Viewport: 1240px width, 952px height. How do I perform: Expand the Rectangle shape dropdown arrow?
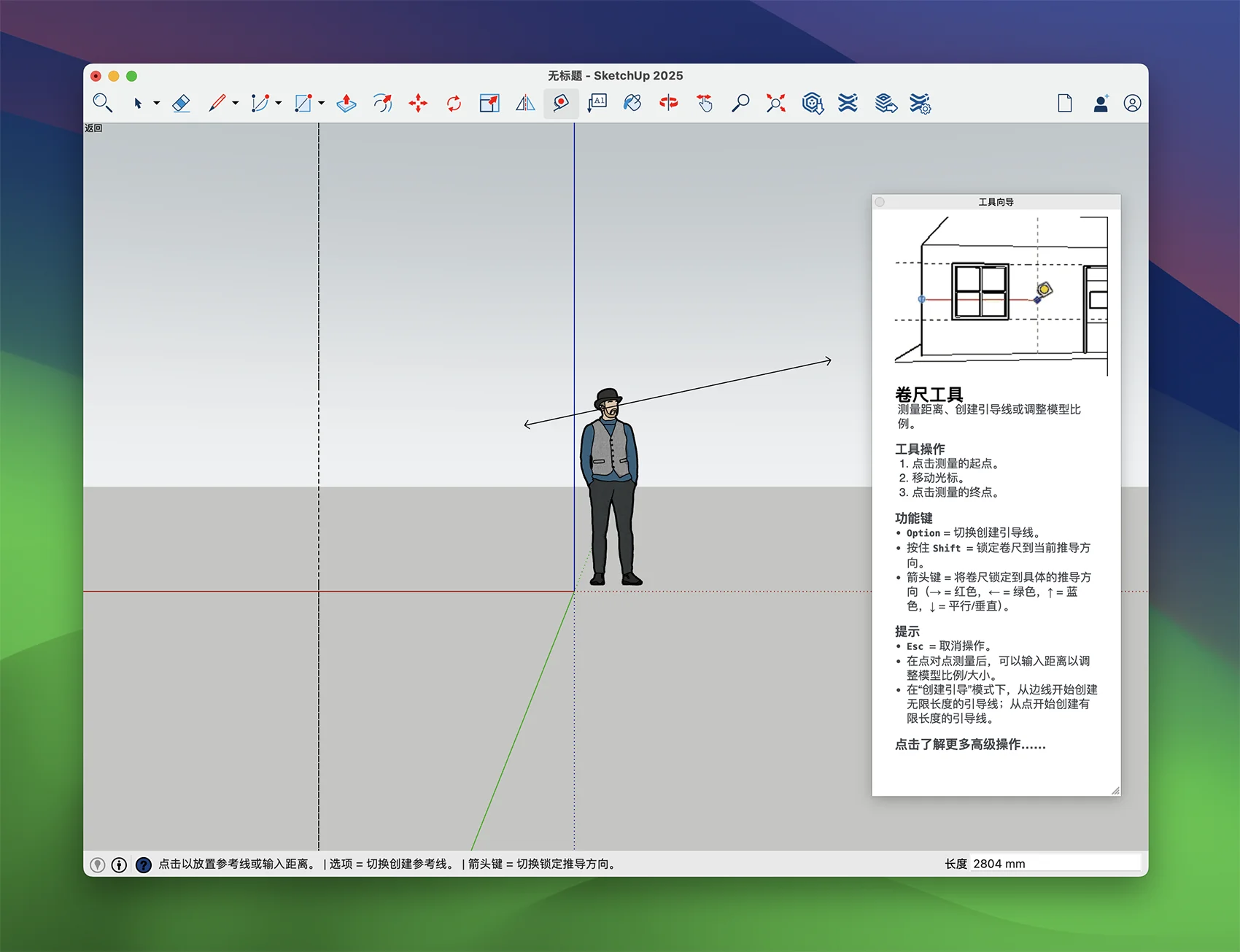tap(321, 103)
